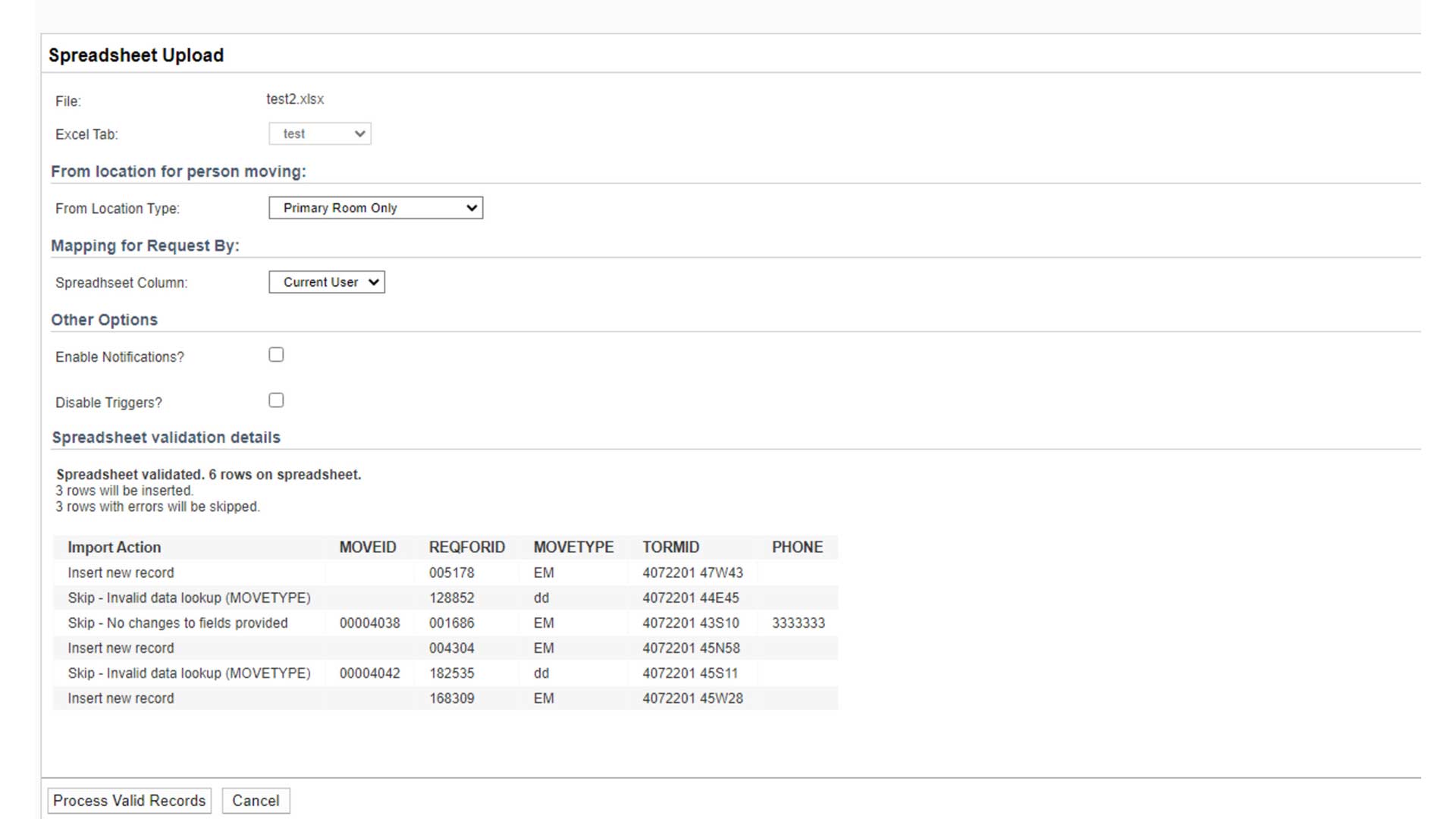Click the PHONE value 3333333
Screen dimensions: 1456x819
pos(799,623)
